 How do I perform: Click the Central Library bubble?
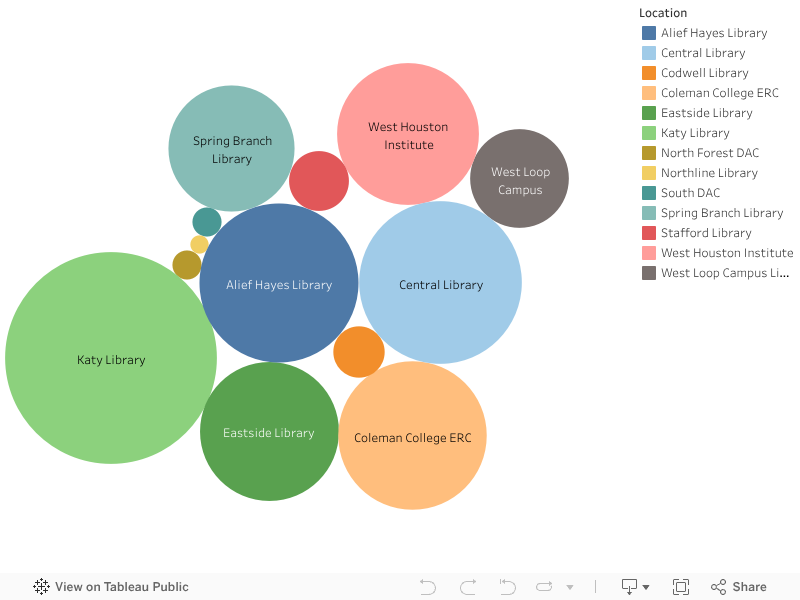tap(440, 282)
